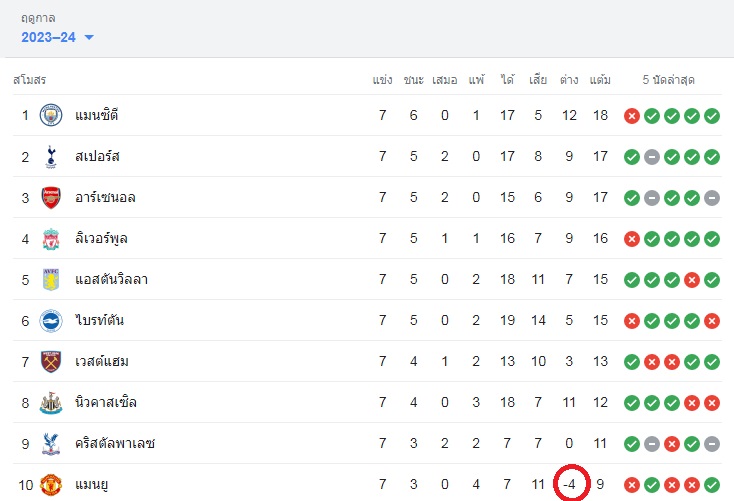Click the Brighton club crest
The image size is (734, 501).
[51, 321]
